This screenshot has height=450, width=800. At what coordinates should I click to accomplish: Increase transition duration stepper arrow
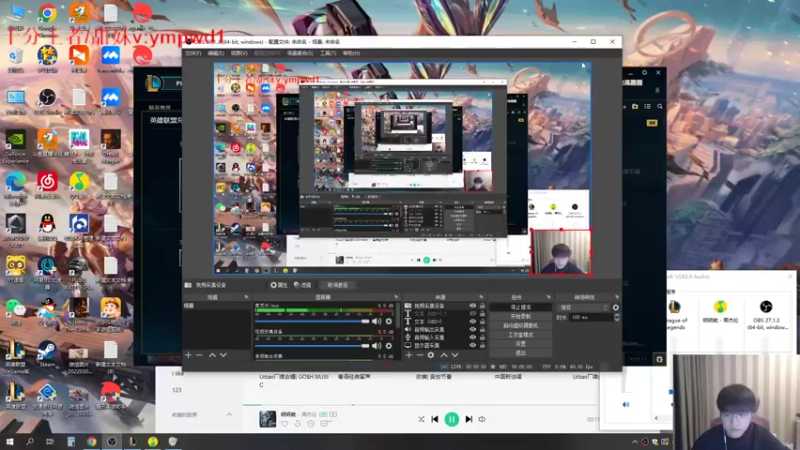[x=616, y=315]
